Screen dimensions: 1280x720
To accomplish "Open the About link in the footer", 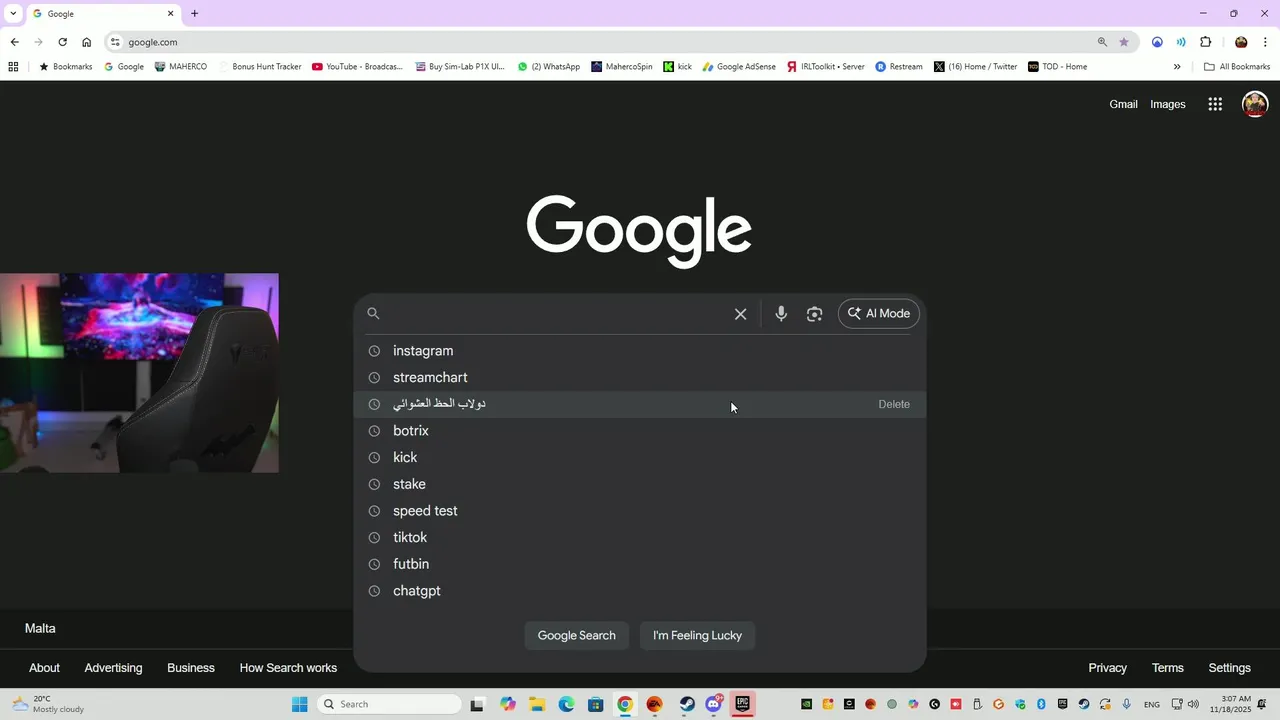I will click(x=44, y=668).
